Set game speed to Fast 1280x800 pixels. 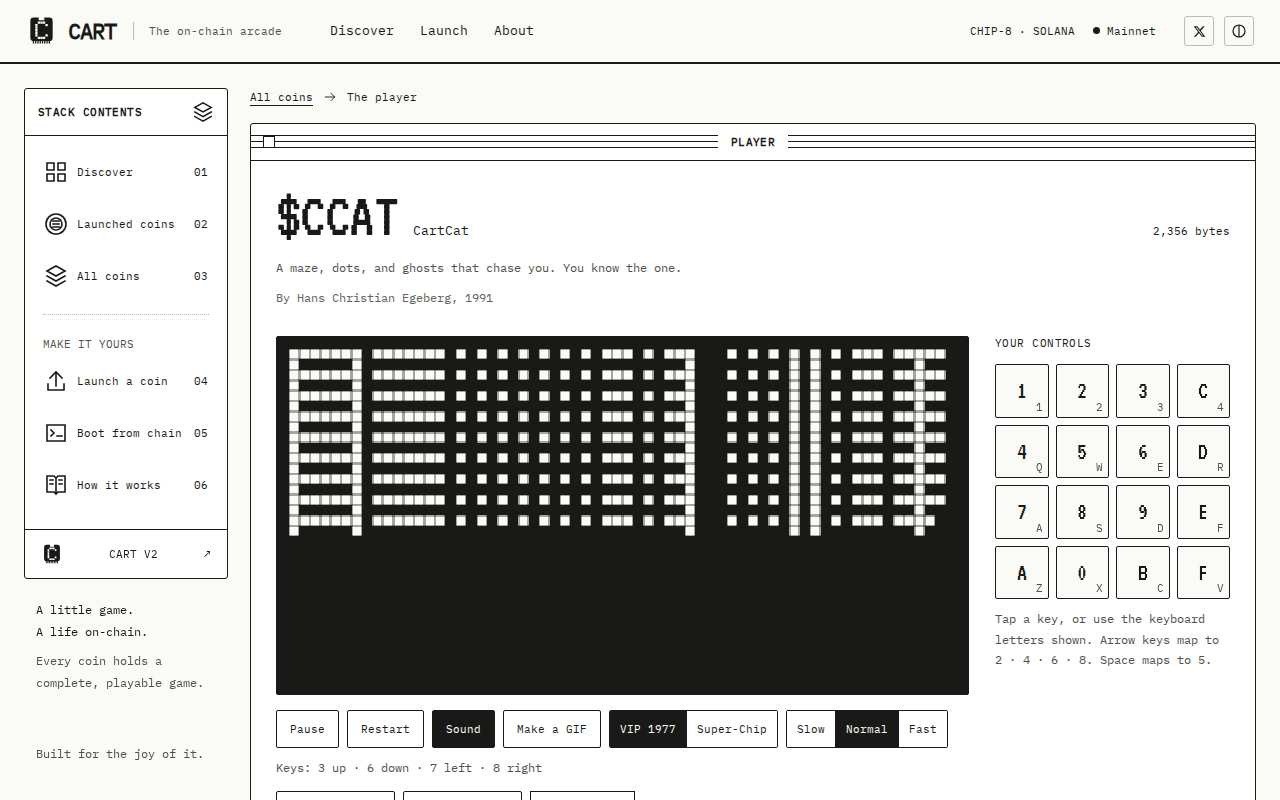click(x=923, y=729)
